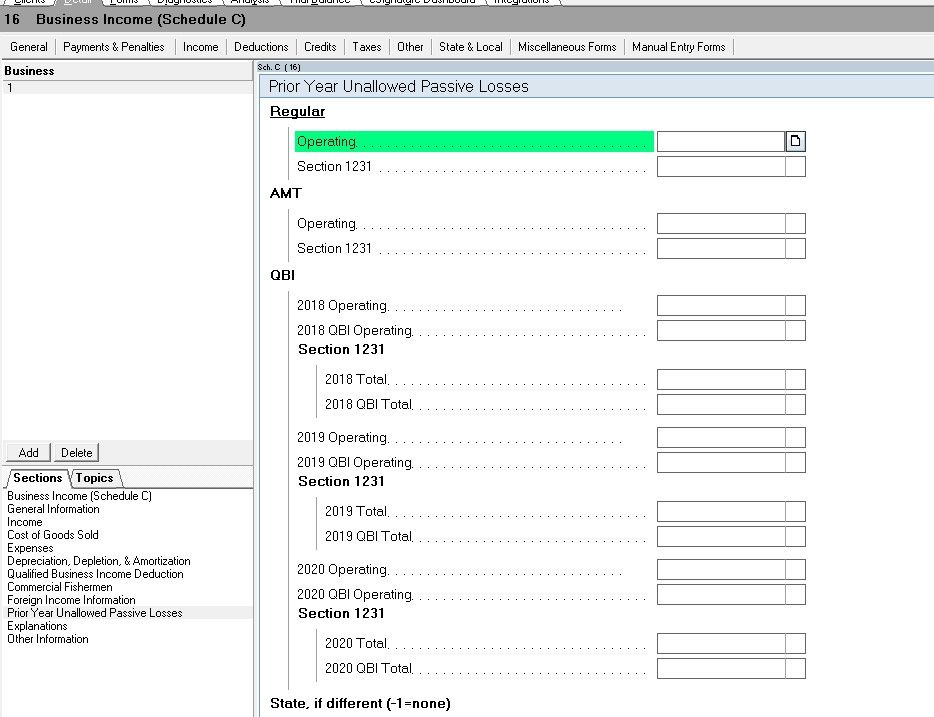
Task: Switch to the Clients tab
Action: [x=30, y=2]
